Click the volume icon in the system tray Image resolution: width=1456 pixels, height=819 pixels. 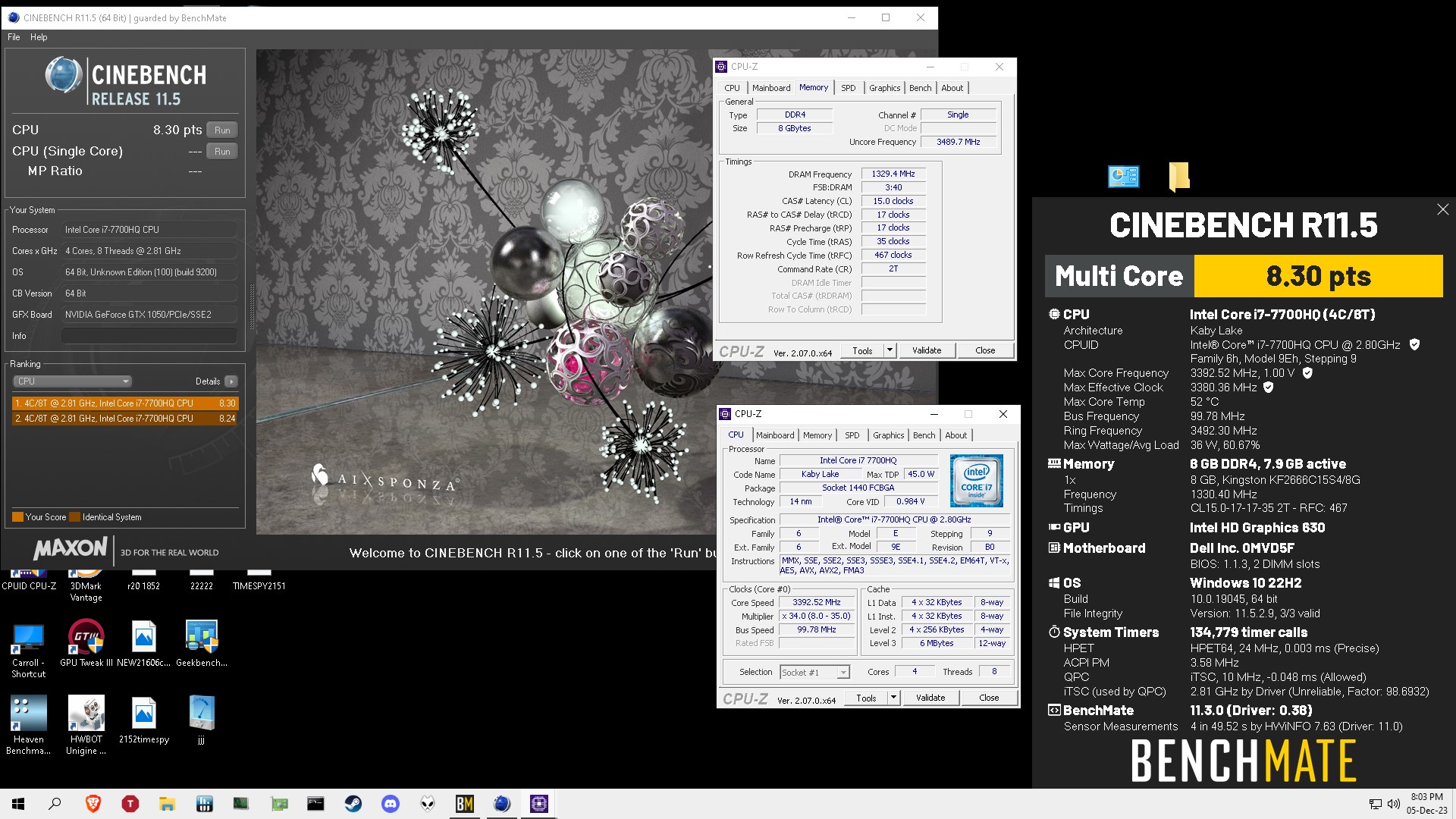coord(1393,804)
